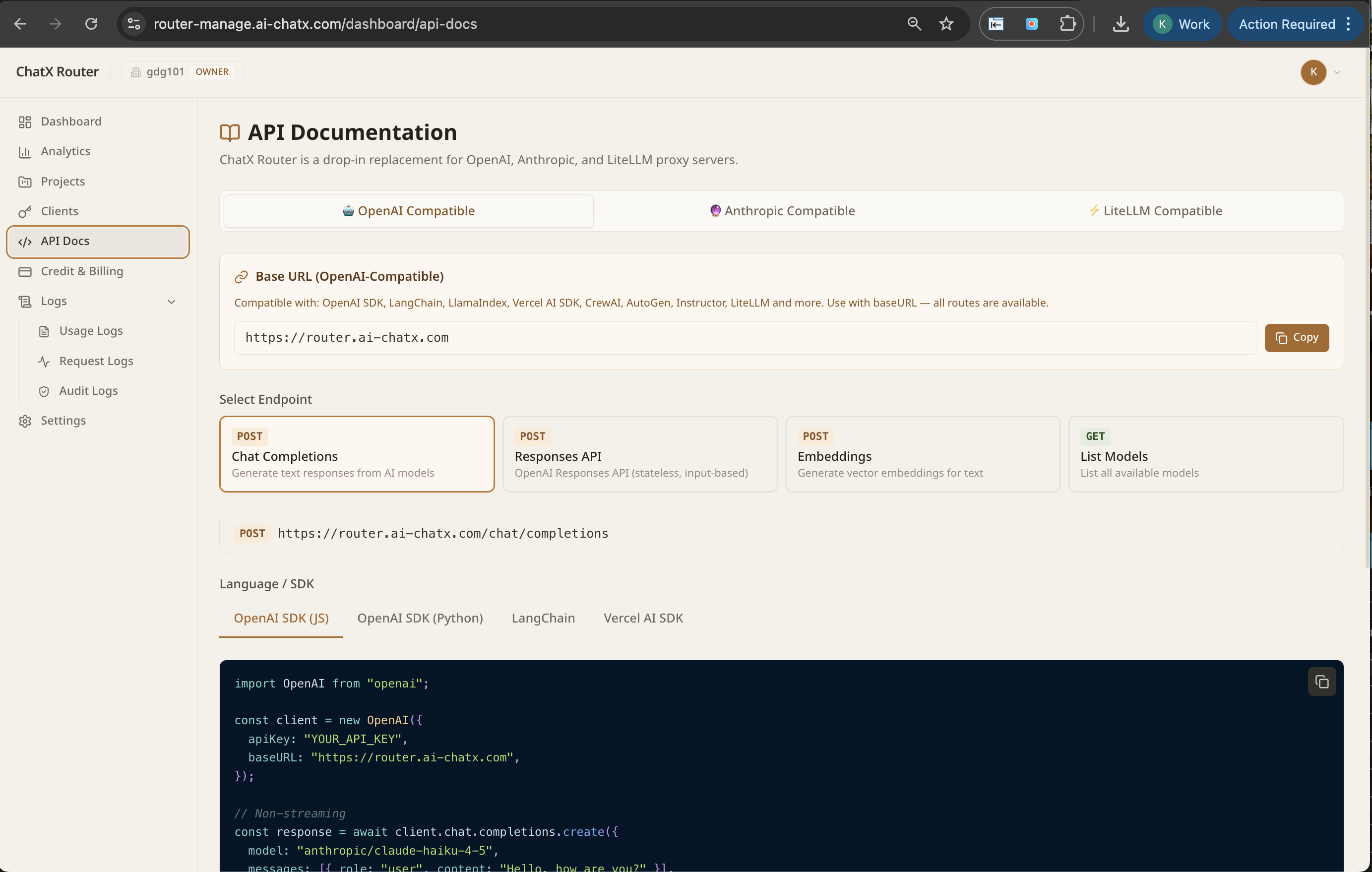Click the Analytics bar chart icon
The height and width of the screenshot is (872, 1372).
pyautogui.click(x=24, y=152)
